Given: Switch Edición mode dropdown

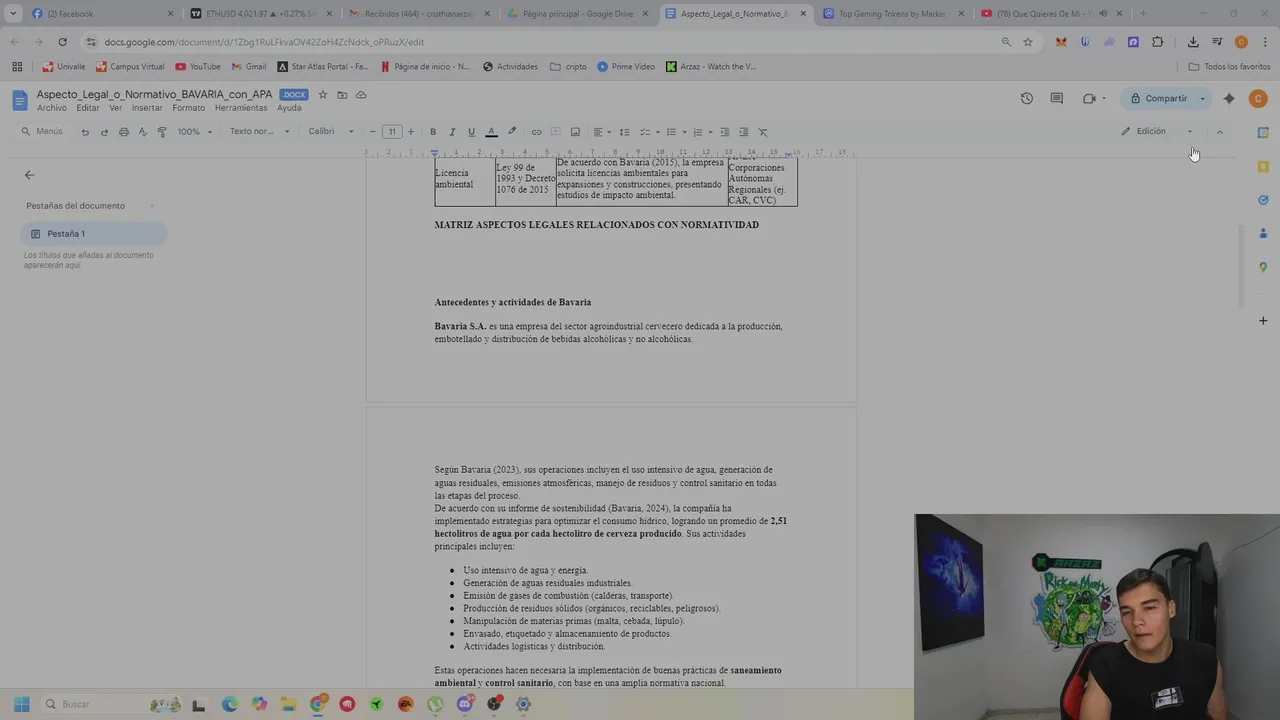Looking at the screenshot, I should coord(1157,131).
